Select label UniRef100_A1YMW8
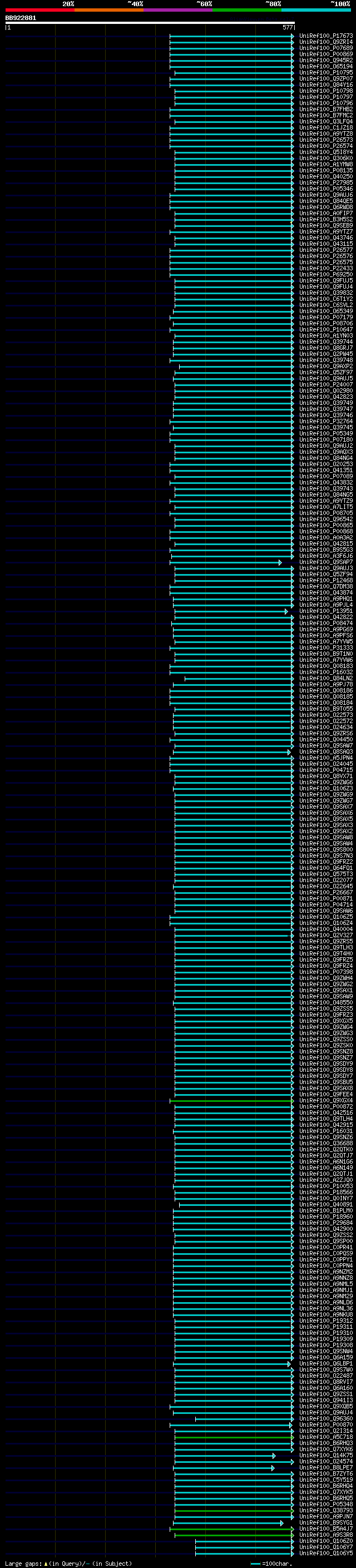 [326, 164]
